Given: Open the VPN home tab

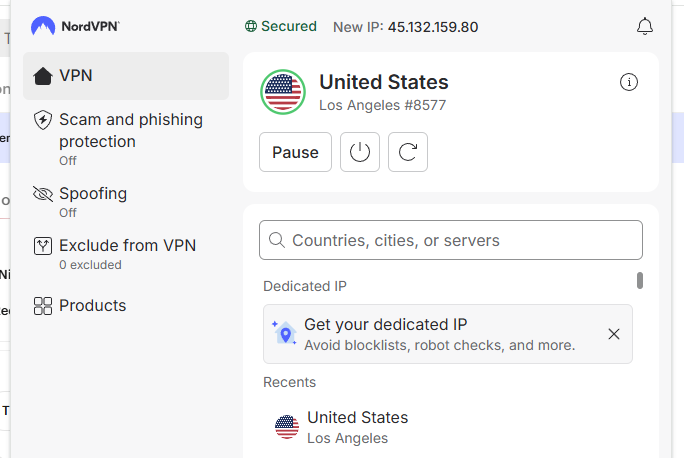Looking at the screenshot, I should tap(126, 76).
